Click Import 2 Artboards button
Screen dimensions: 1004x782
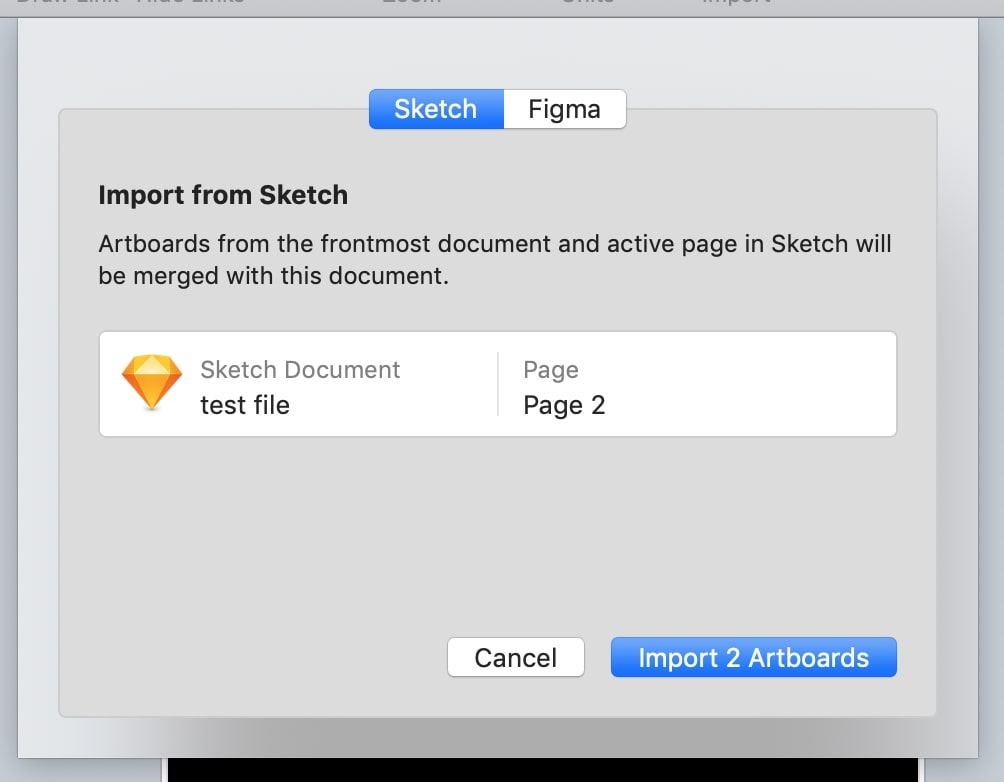pos(753,658)
